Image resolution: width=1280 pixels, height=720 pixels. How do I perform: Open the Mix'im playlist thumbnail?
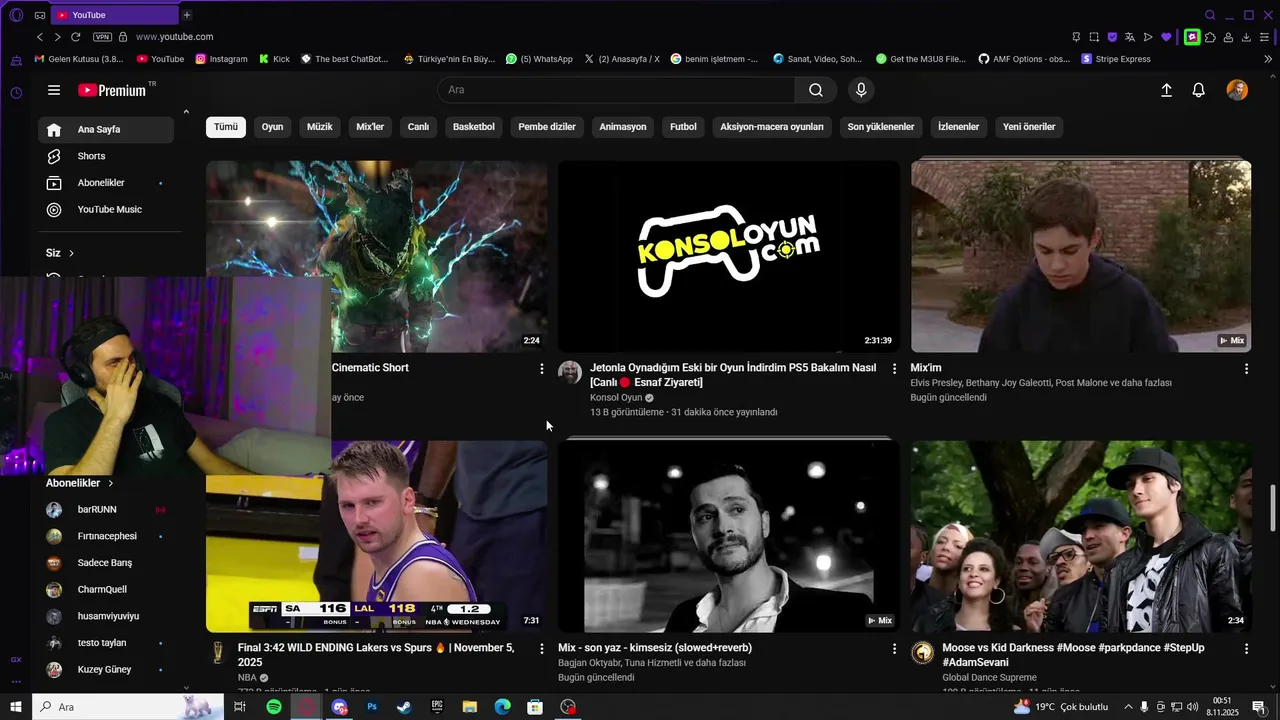(1081, 256)
